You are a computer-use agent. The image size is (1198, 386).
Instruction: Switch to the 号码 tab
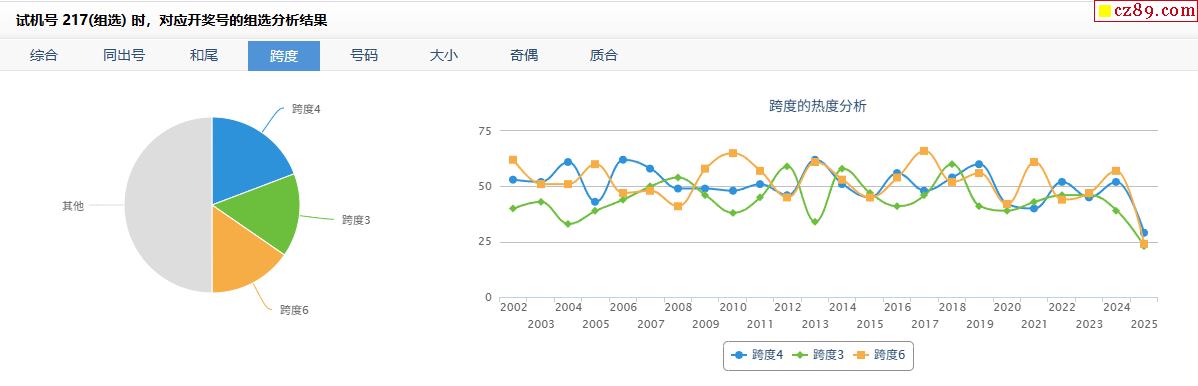pyautogui.click(x=364, y=56)
